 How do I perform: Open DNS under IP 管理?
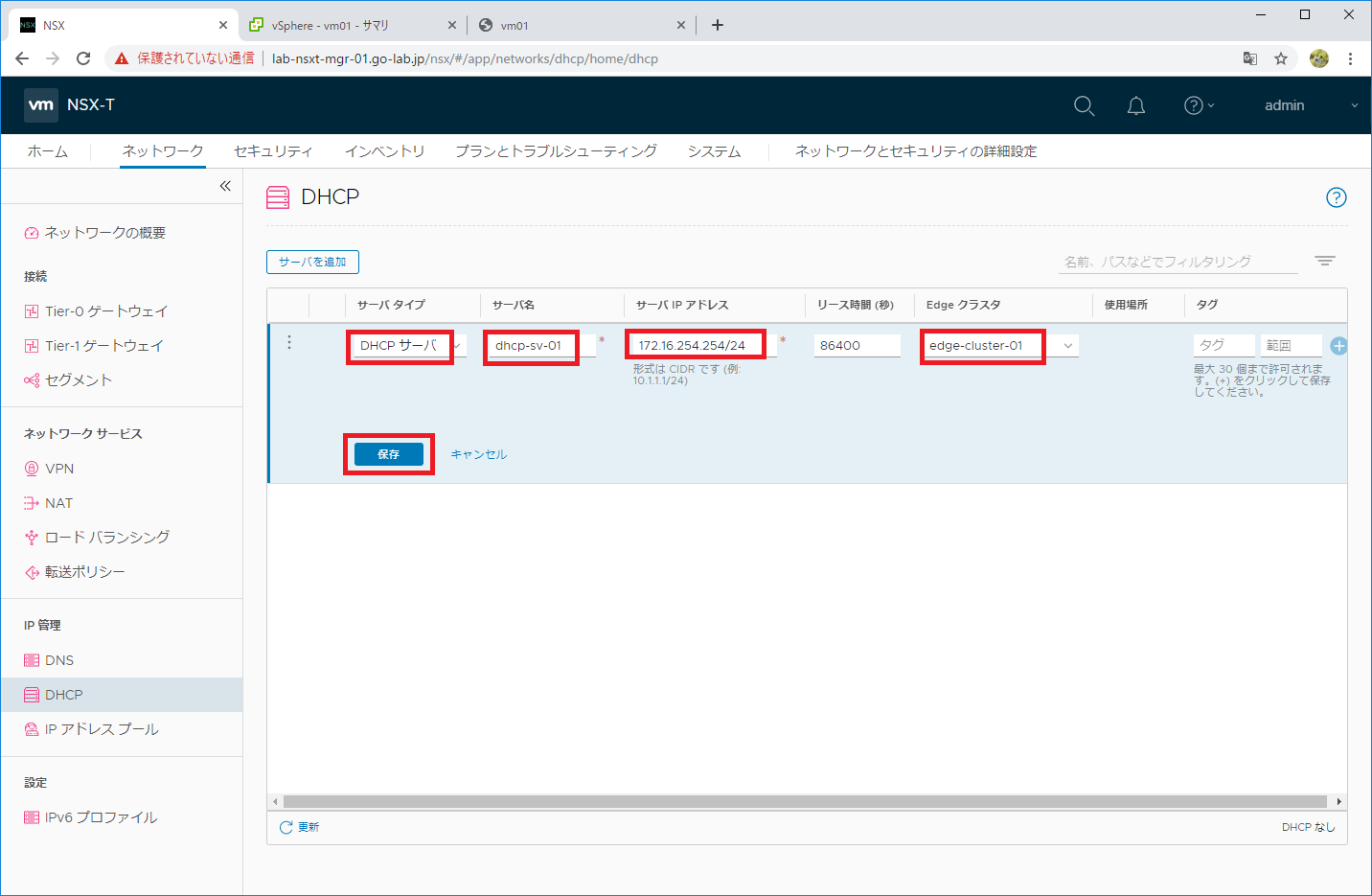[x=59, y=660]
